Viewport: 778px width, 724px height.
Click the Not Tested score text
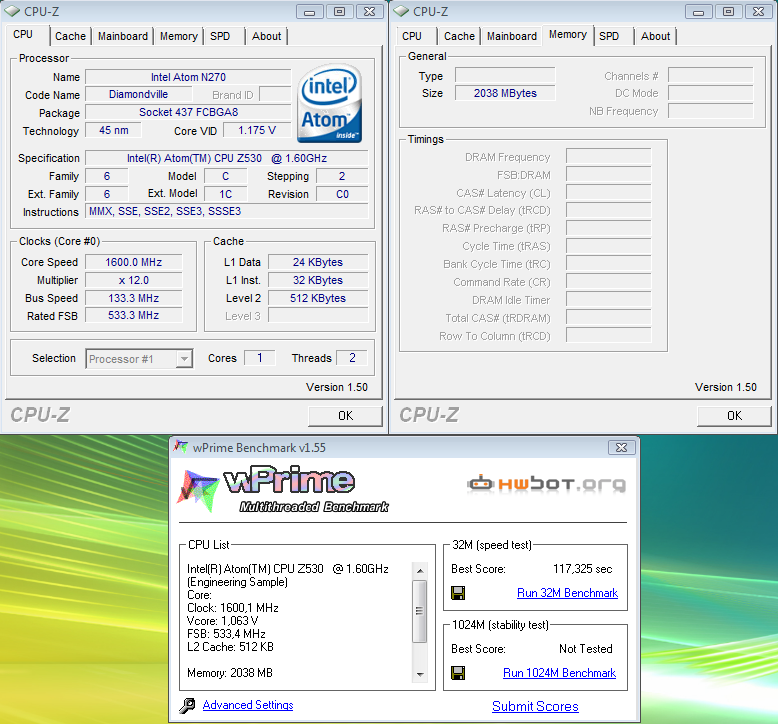pos(585,649)
